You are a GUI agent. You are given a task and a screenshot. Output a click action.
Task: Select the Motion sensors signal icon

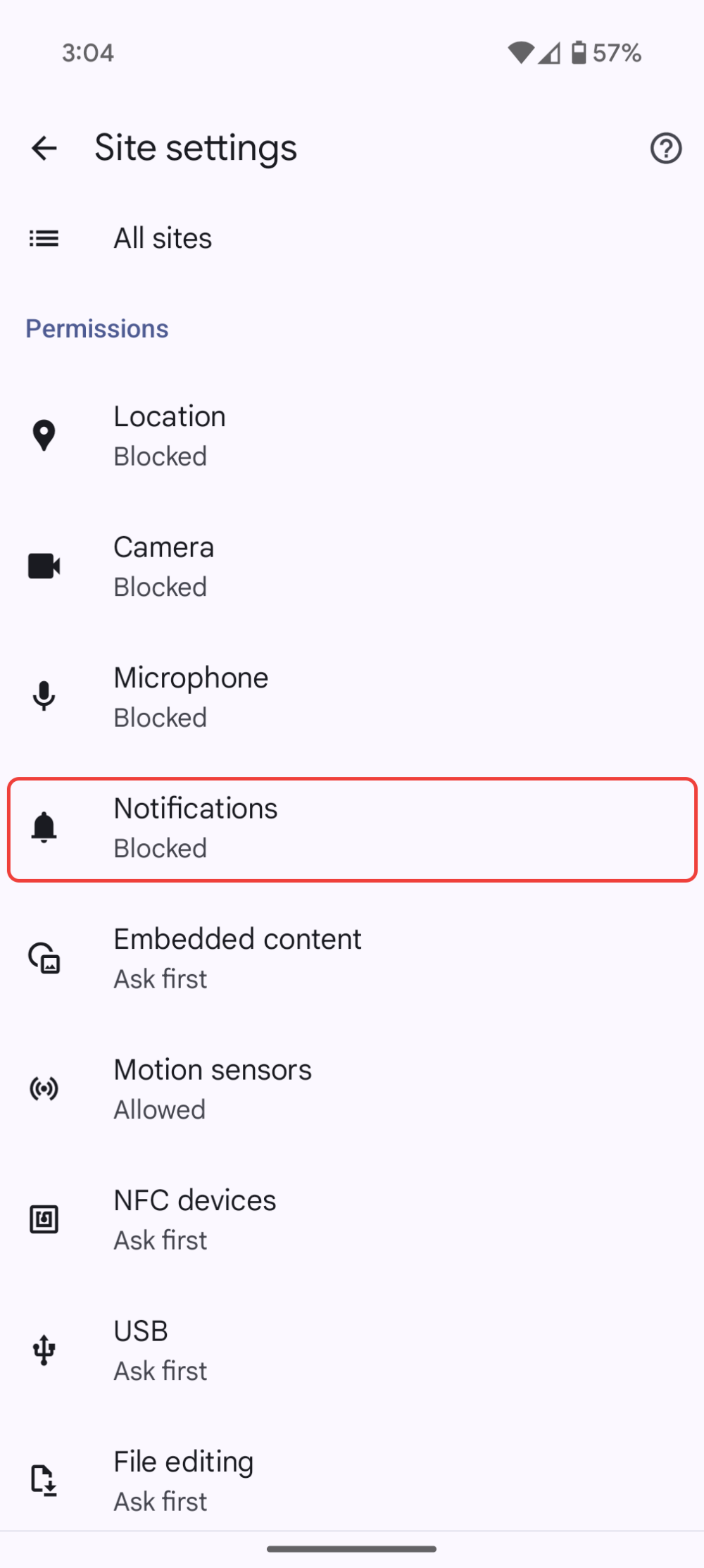pyautogui.click(x=44, y=1088)
